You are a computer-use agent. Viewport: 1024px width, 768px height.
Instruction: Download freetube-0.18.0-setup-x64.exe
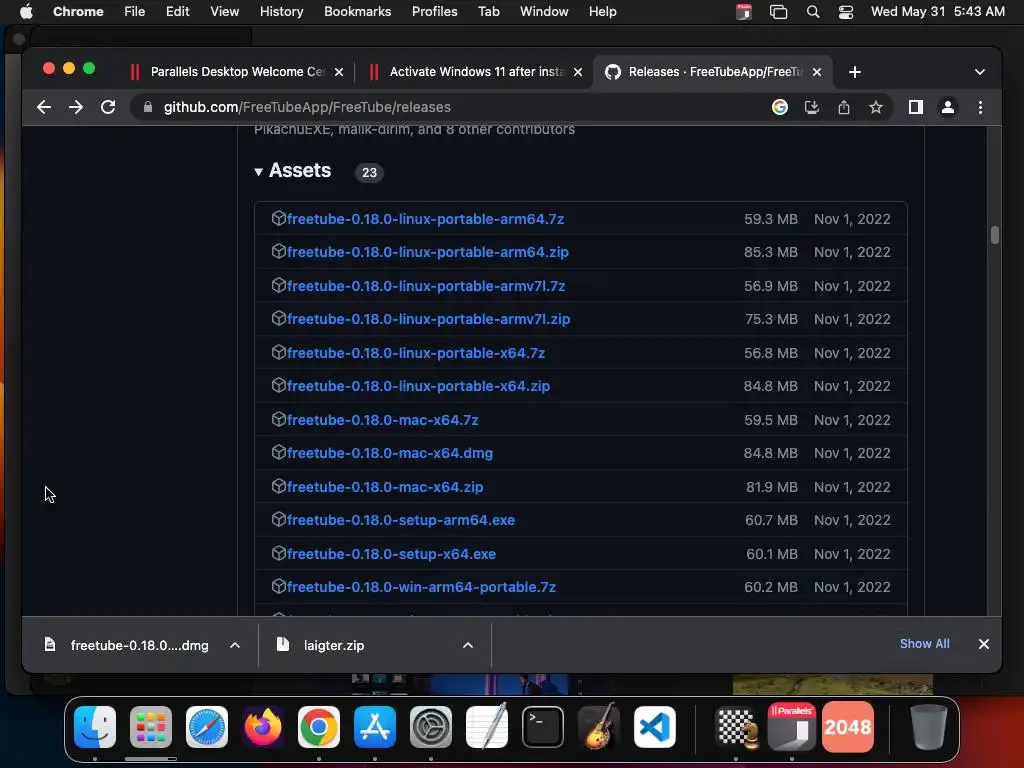click(391, 554)
